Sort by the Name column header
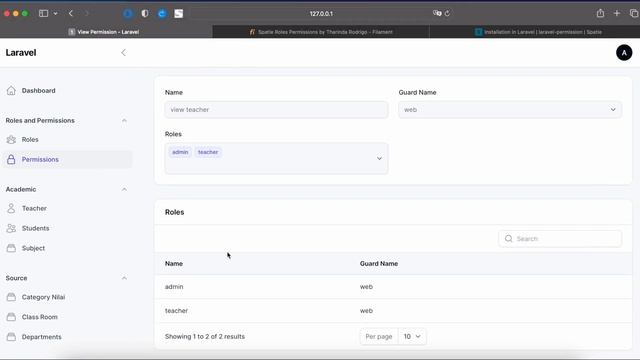Screen dimensions: 640x360 pos(174,264)
